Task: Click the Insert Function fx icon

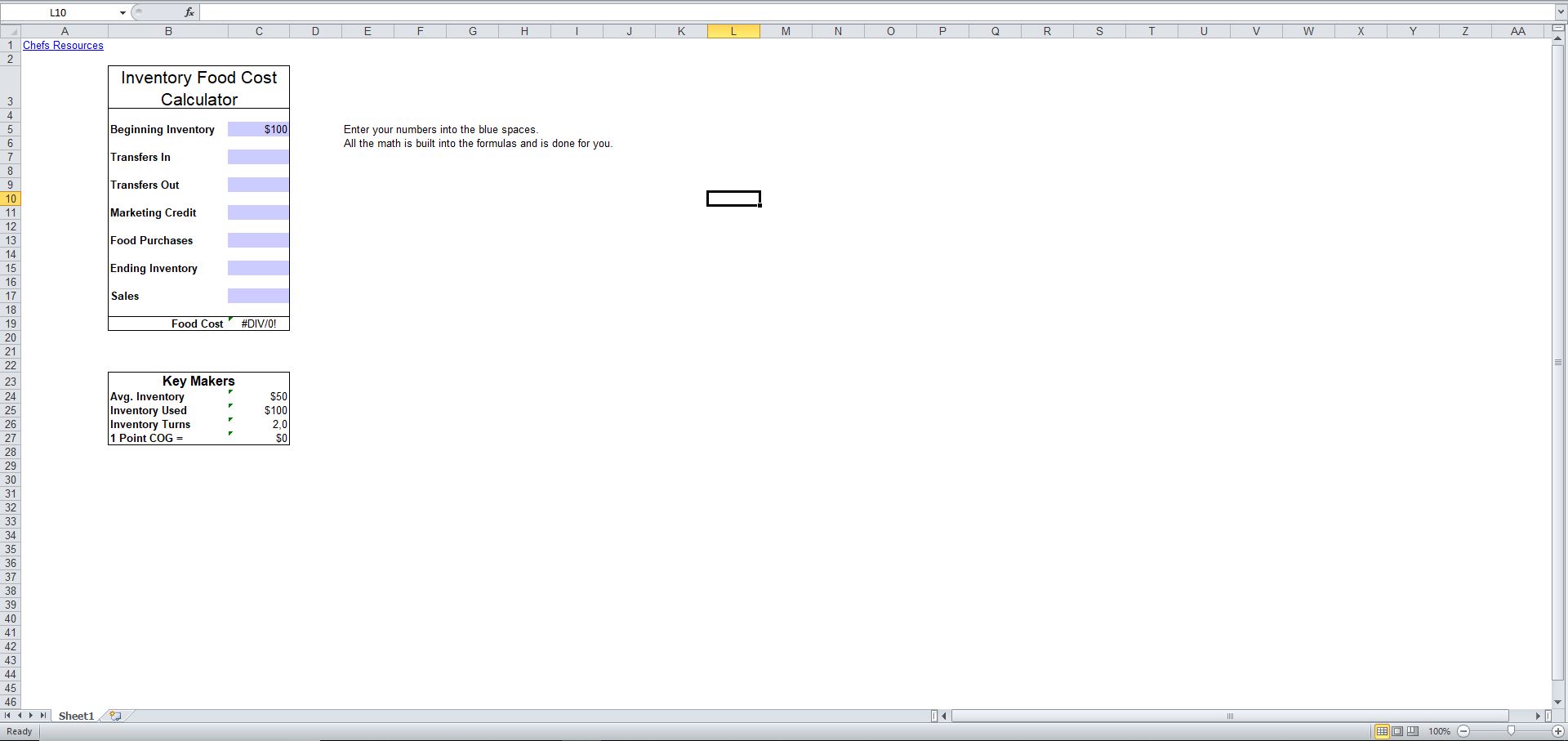Action: 189,12
